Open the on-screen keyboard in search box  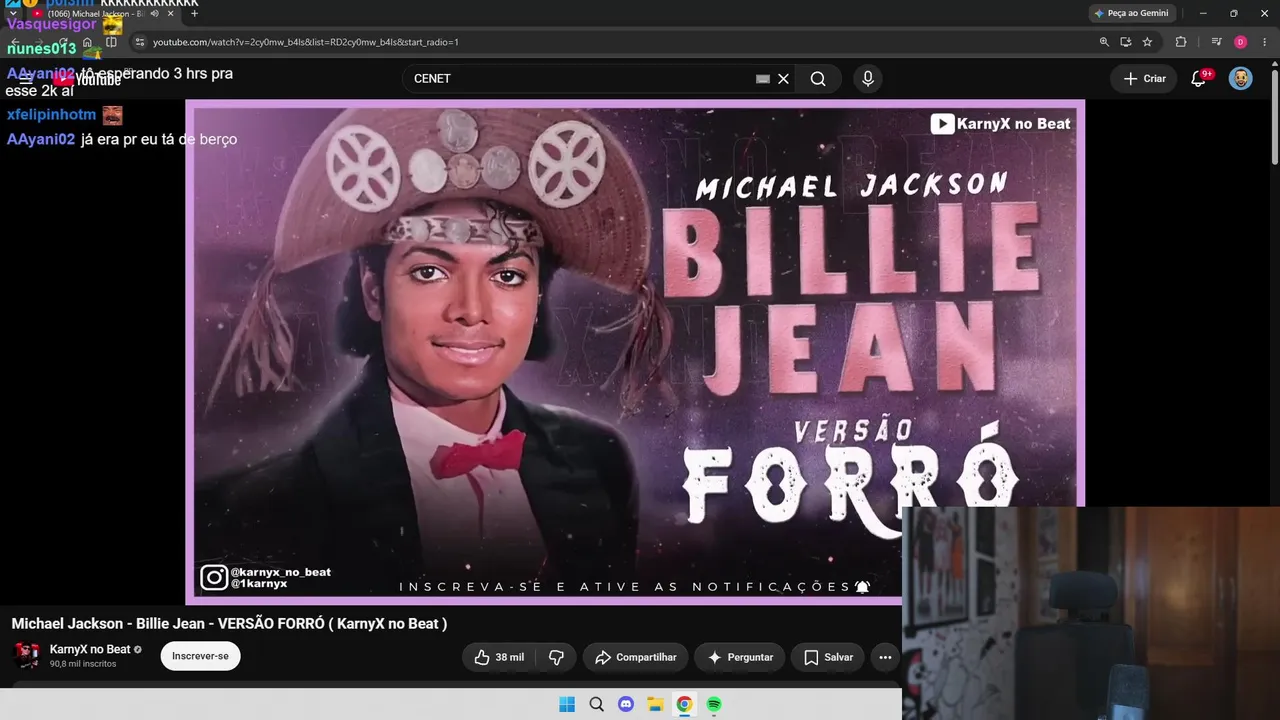coord(763,79)
